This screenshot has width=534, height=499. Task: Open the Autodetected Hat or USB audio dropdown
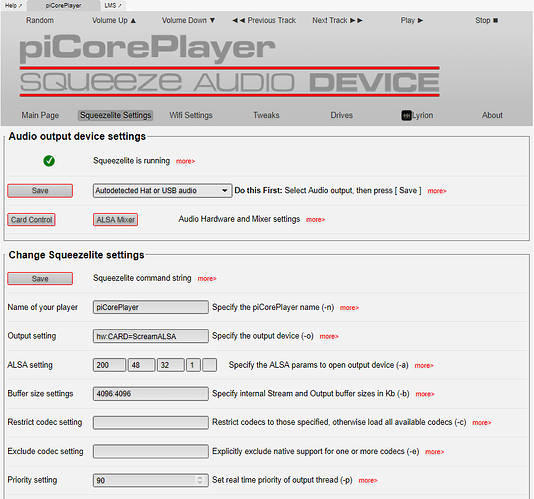(162, 191)
